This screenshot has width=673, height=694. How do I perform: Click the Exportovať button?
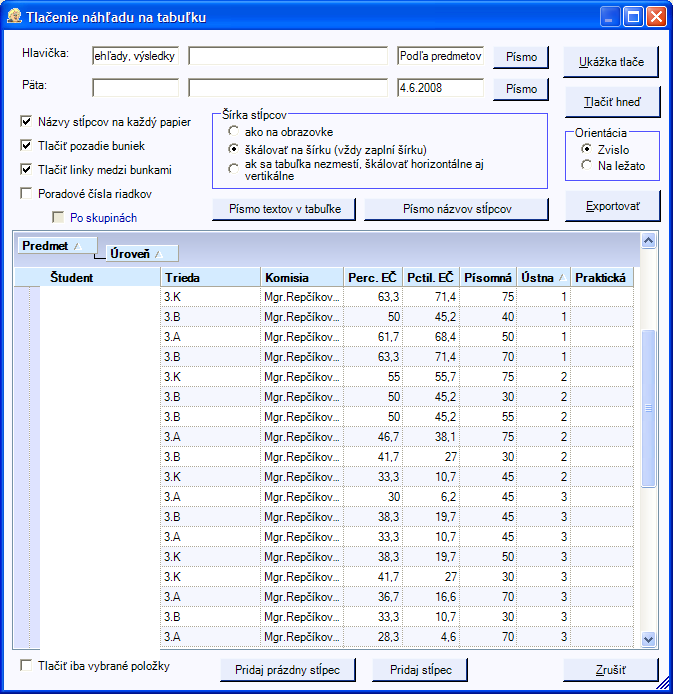click(612, 206)
